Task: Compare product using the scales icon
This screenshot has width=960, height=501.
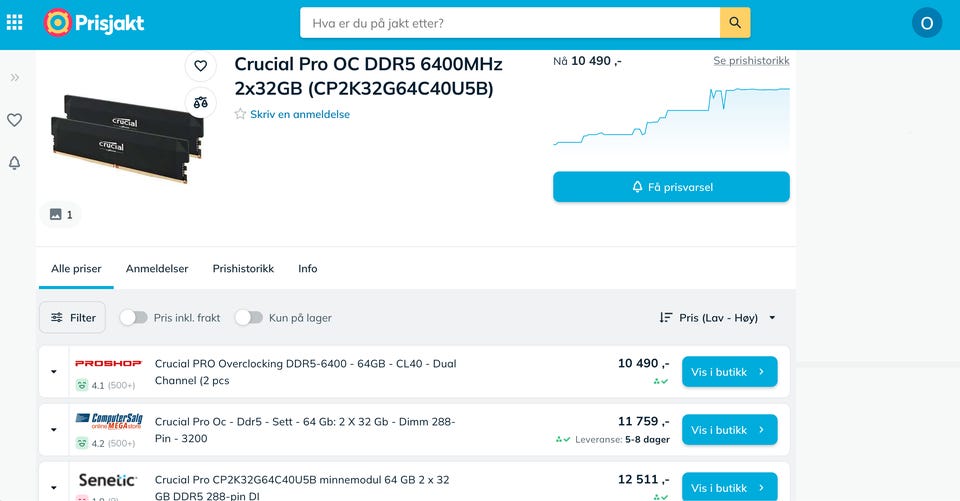Action: tap(201, 103)
